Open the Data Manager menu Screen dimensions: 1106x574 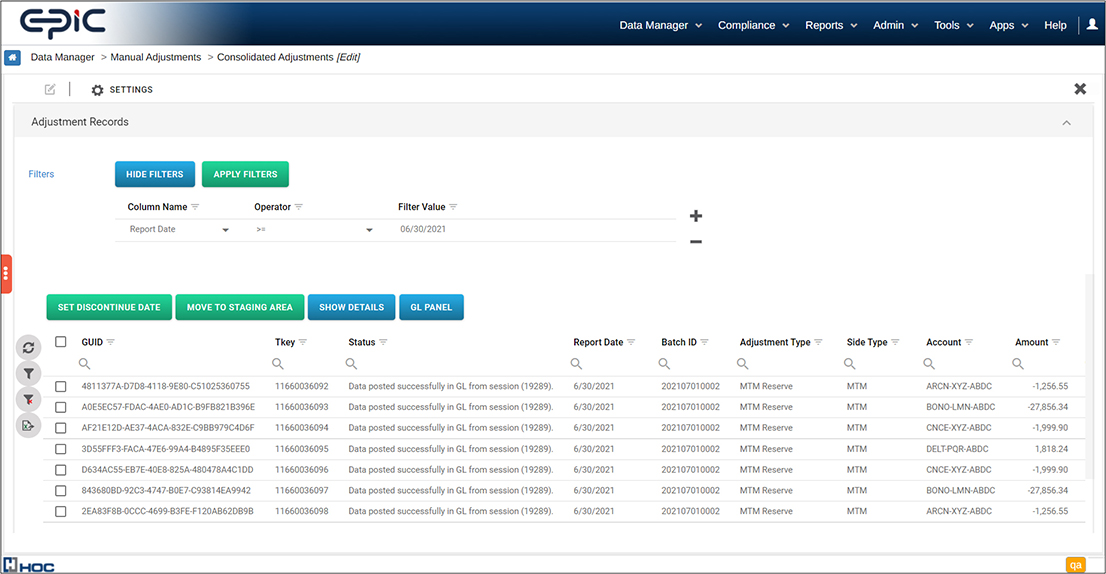coord(661,25)
